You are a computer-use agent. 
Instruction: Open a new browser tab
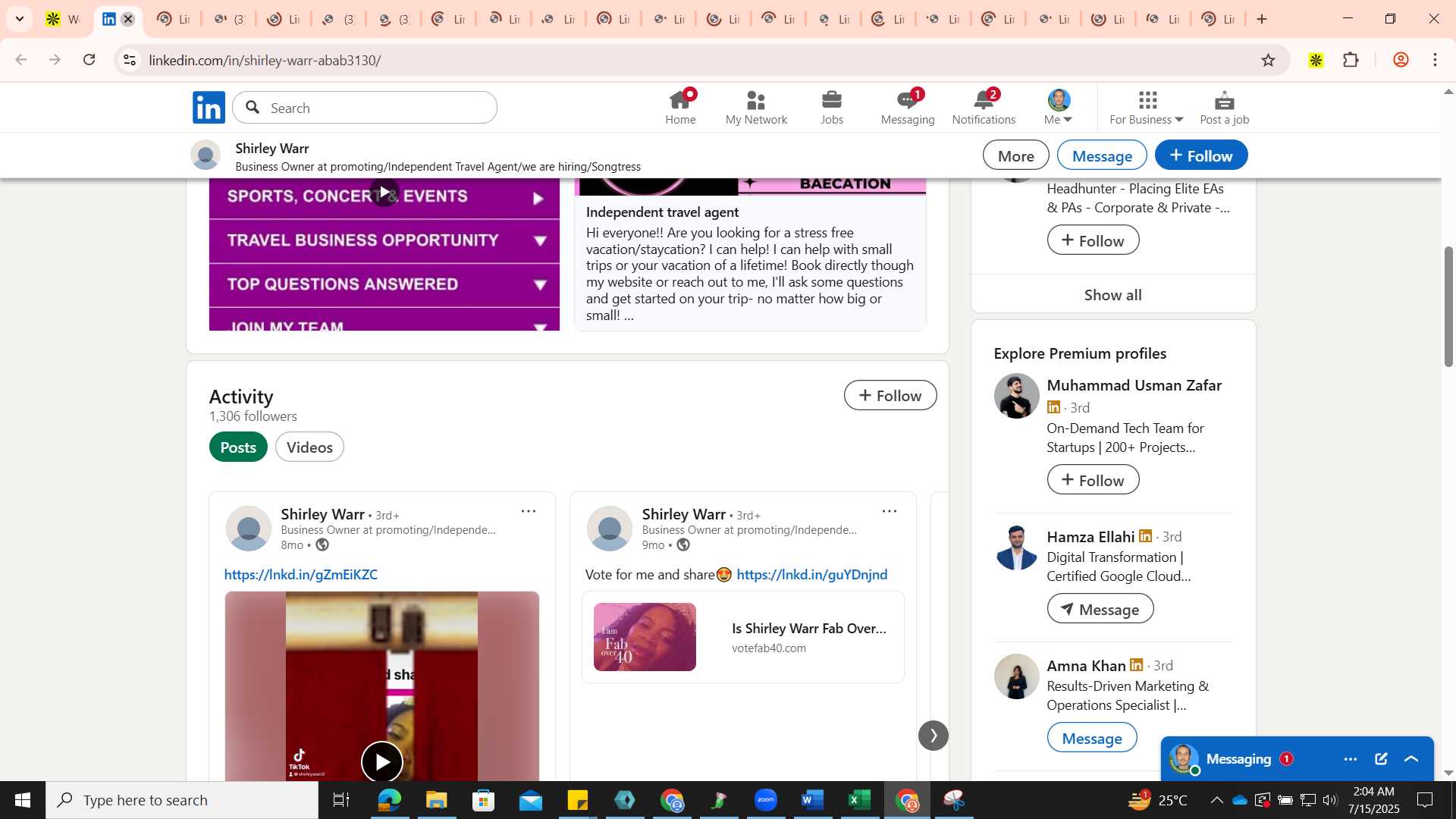point(1262,20)
